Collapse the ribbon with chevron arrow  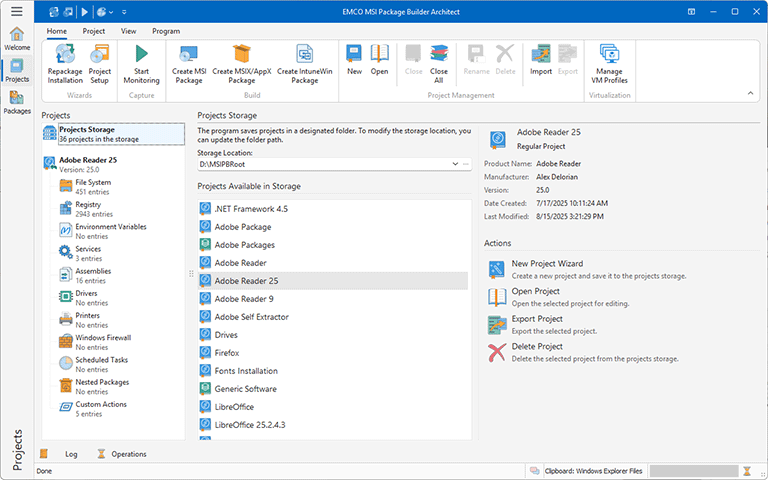point(748,93)
